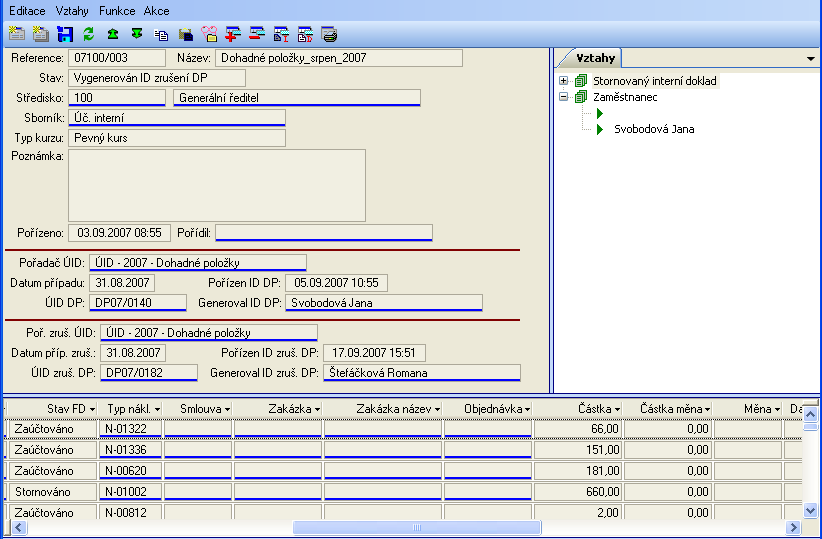Click the Sborník field Úč. interní
The image size is (822, 539).
(x=177, y=117)
